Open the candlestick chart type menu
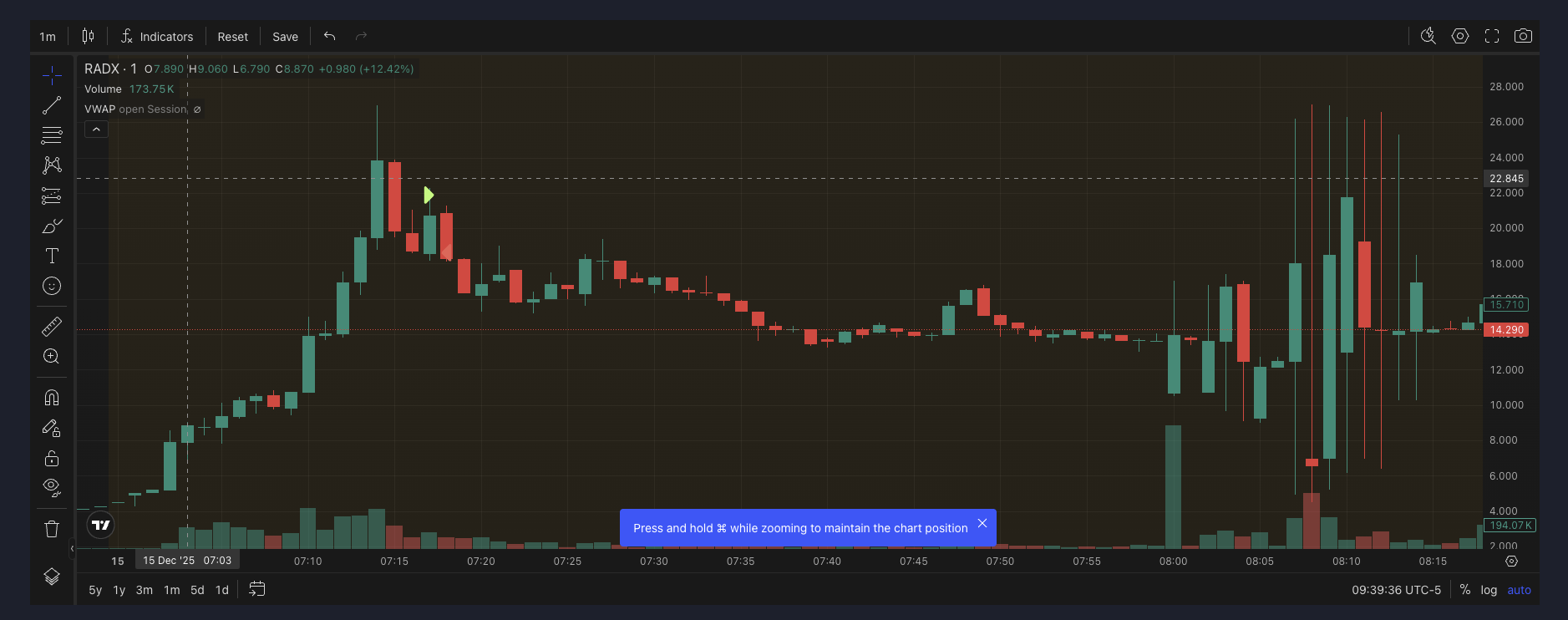This screenshot has width=1568, height=620. (88, 36)
